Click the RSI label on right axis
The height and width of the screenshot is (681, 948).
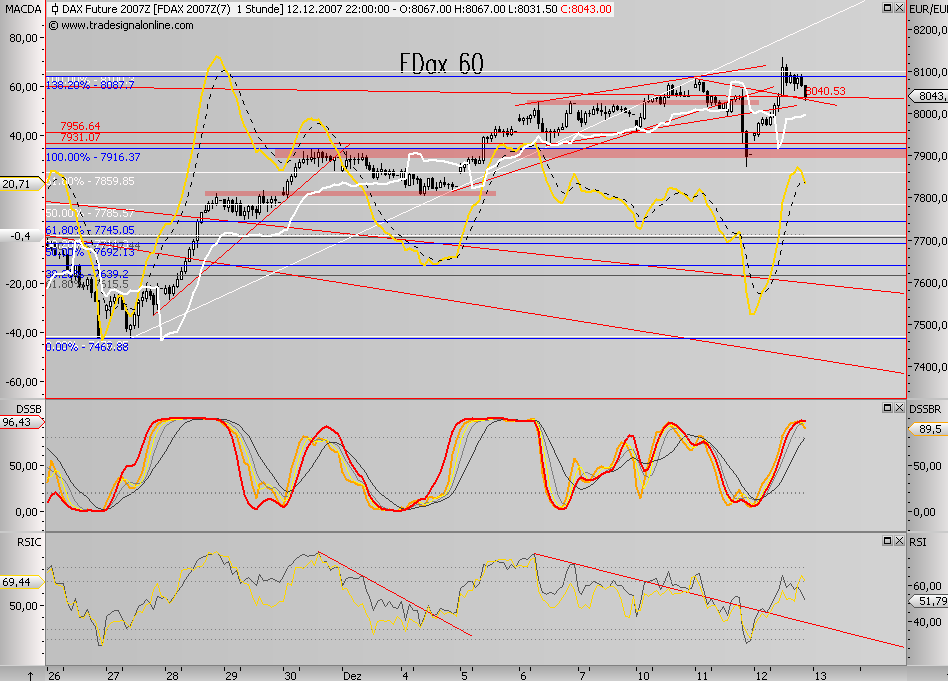[x=918, y=542]
